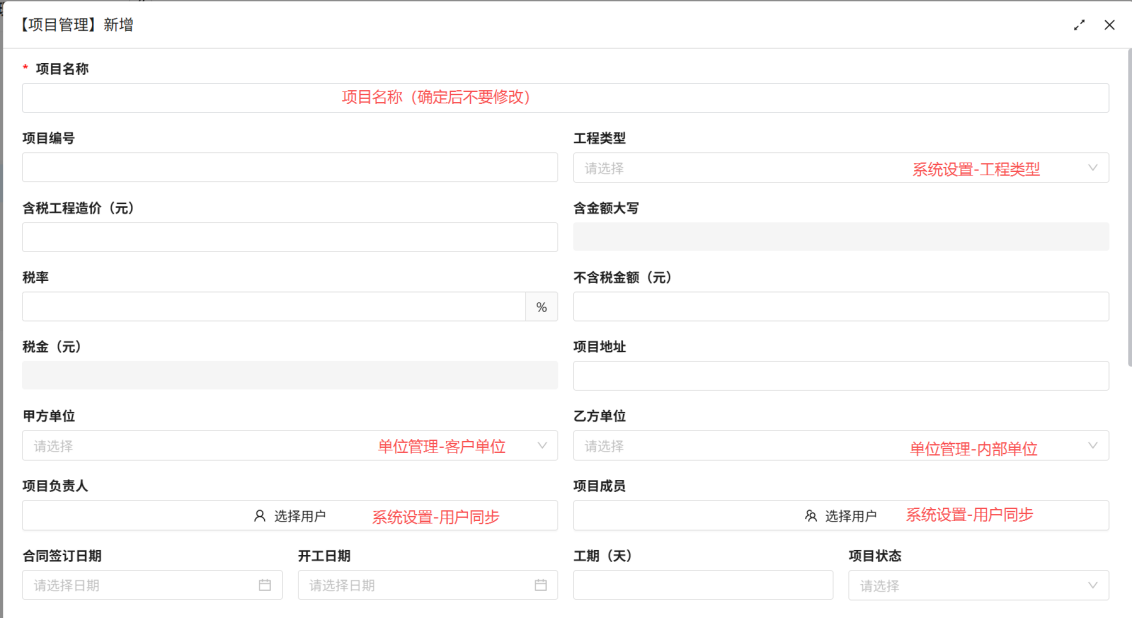Focus the 工期（天） input field
Screen dimensions: 1132x618
pyautogui.click(x=703, y=585)
